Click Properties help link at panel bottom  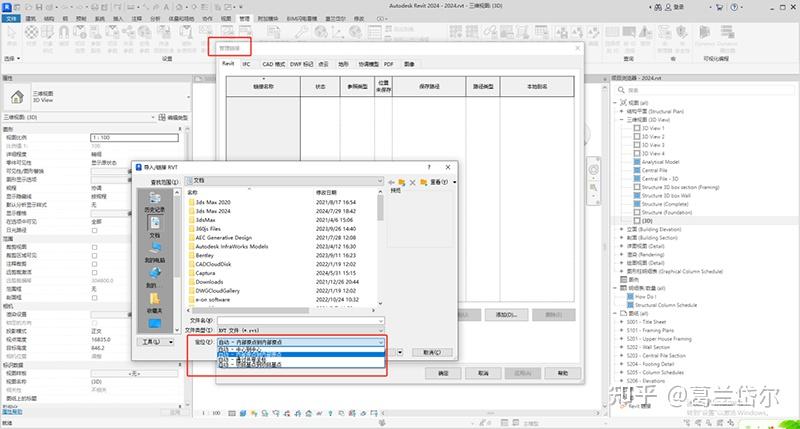[13, 411]
